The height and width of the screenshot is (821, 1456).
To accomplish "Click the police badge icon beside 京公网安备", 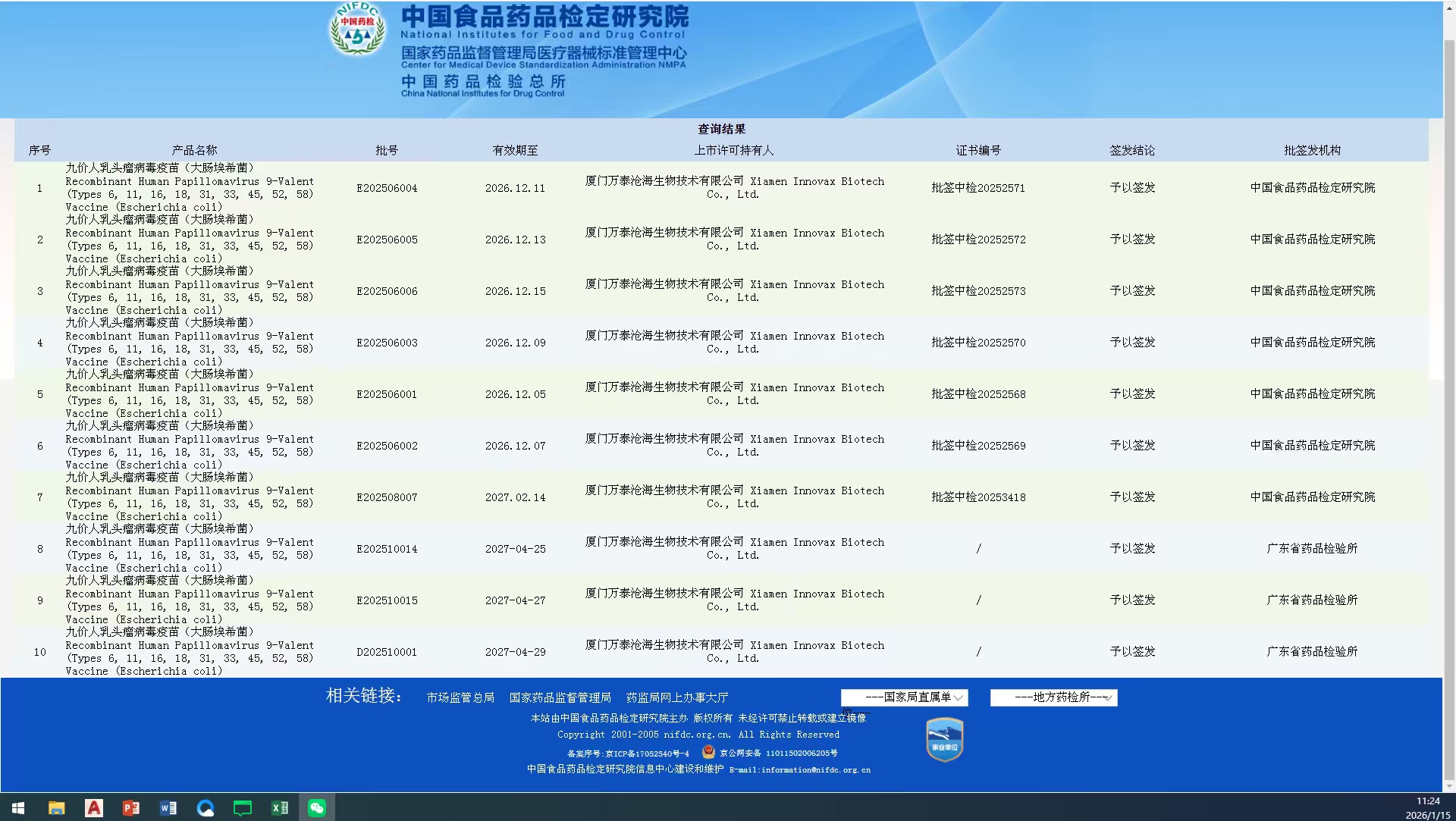I will [708, 752].
